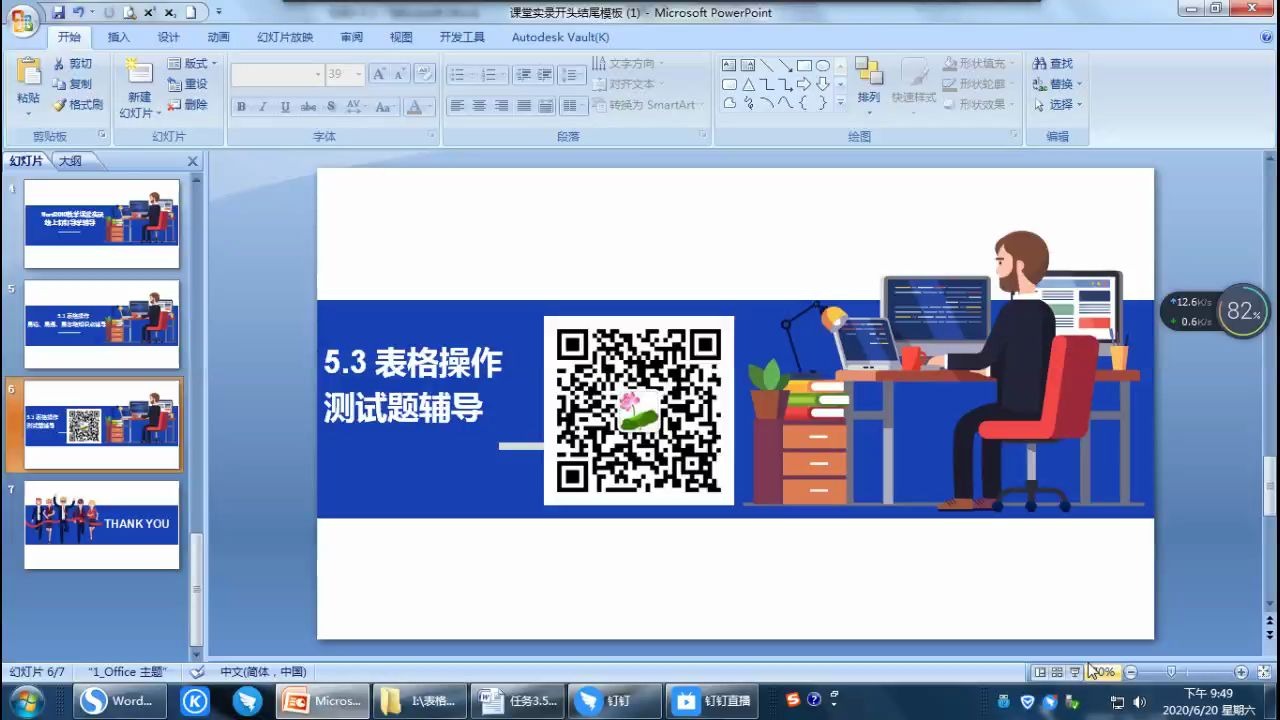1280x720 pixels.
Task: Reset slide with 重设
Action: coord(188,84)
